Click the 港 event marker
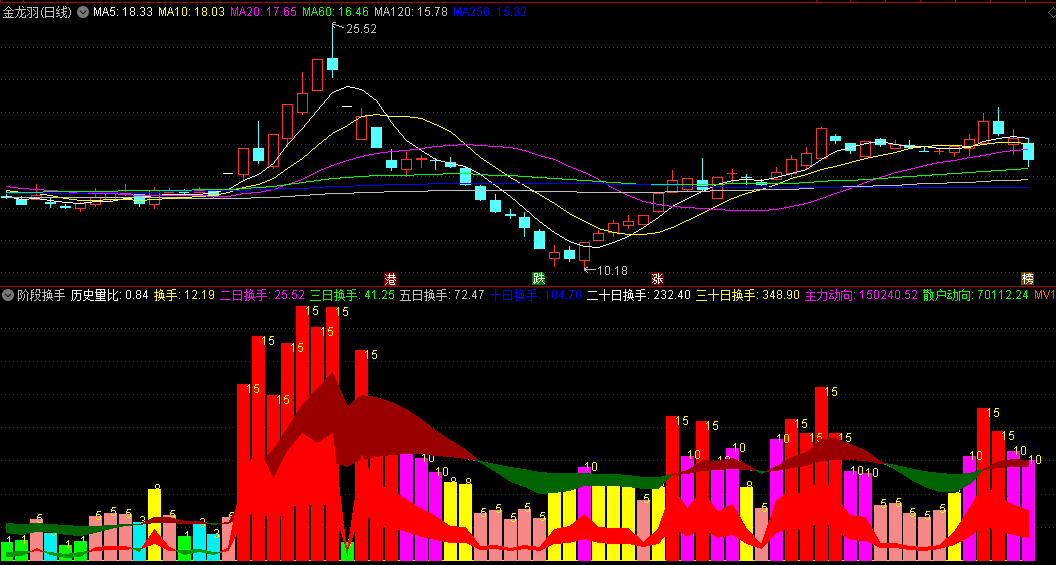Image resolution: width=1056 pixels, height=565 pixels. [x=390, y=278]
